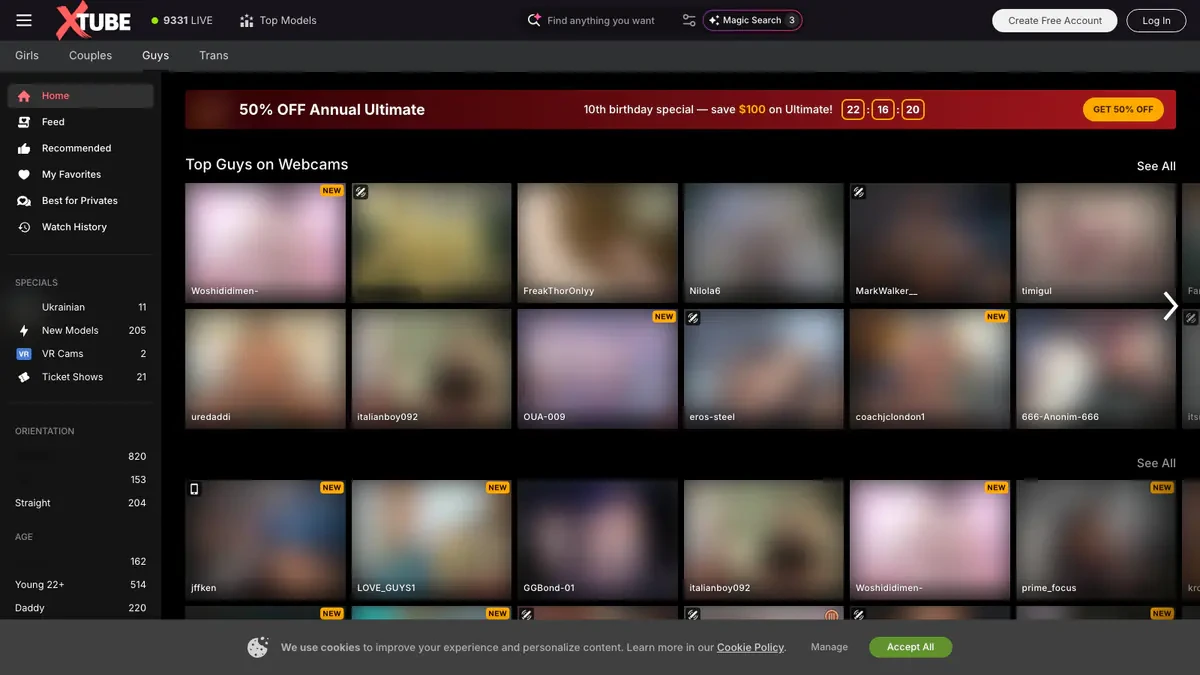Click Create Free Account button
This screenshot has height=675, width=1200.
(1054, 20)
